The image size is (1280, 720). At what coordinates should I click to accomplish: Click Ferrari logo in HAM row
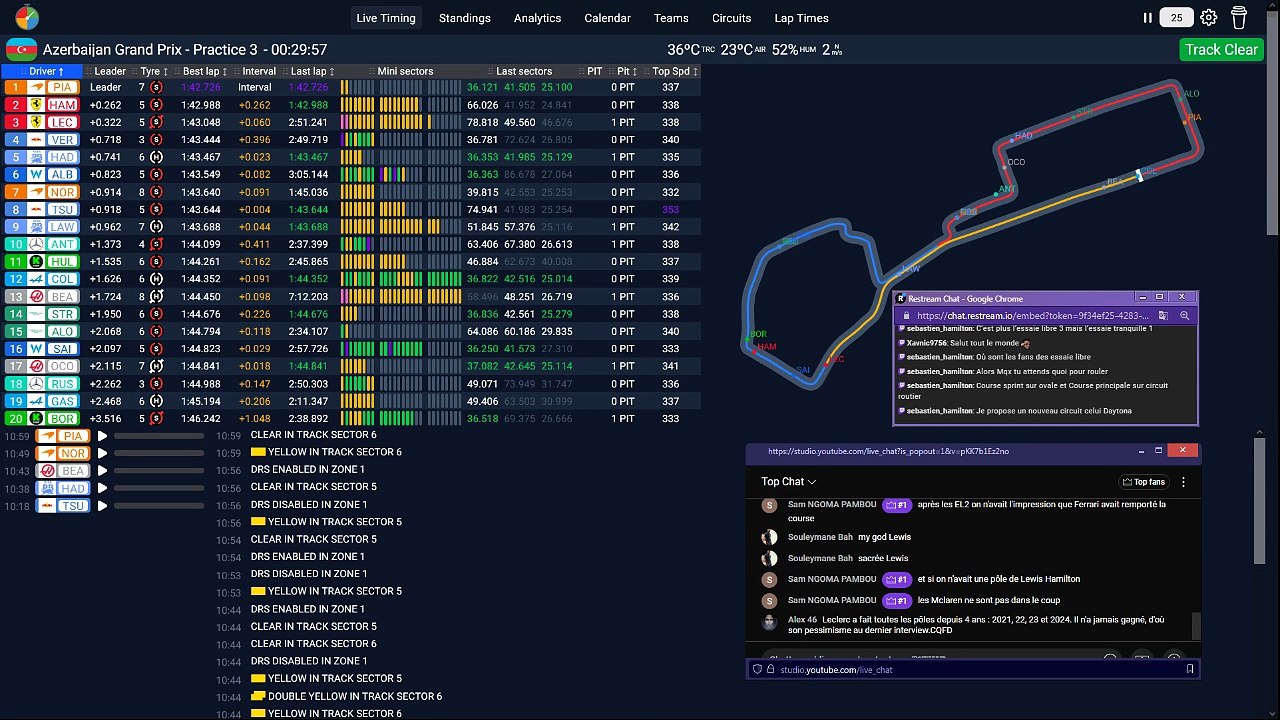pos(36,105)
